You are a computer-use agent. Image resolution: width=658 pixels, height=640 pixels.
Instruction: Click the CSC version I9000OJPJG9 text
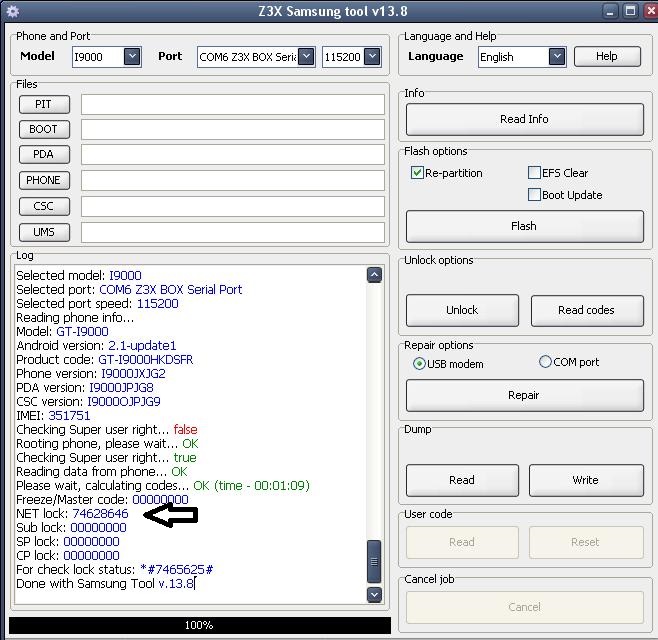click(124, 402)
